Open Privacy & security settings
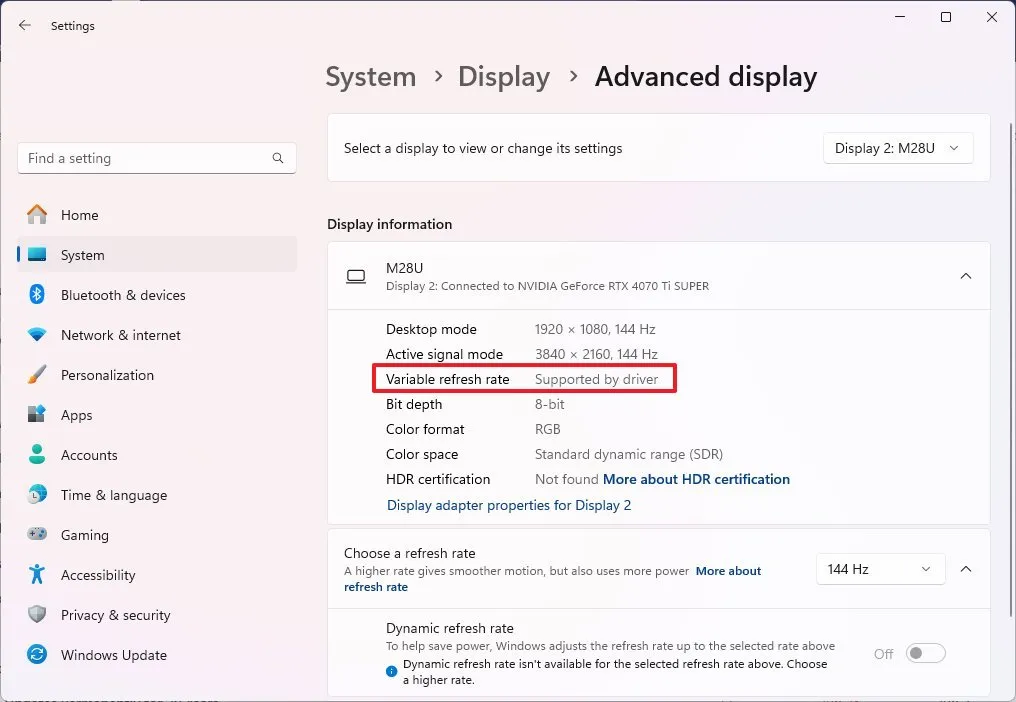This screenshot has height=702, width=1016. pyautogui.click(x=113, y=615)
